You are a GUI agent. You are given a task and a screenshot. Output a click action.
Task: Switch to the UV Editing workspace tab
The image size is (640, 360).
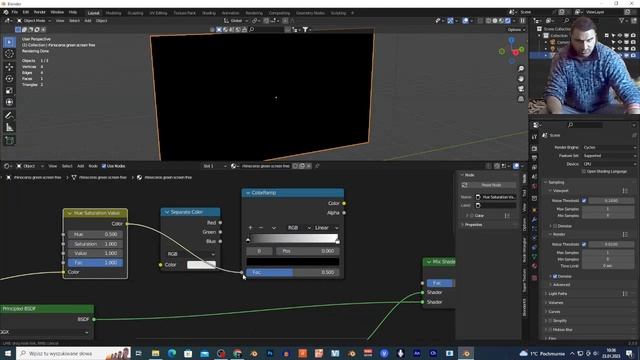tap(158, 13)
